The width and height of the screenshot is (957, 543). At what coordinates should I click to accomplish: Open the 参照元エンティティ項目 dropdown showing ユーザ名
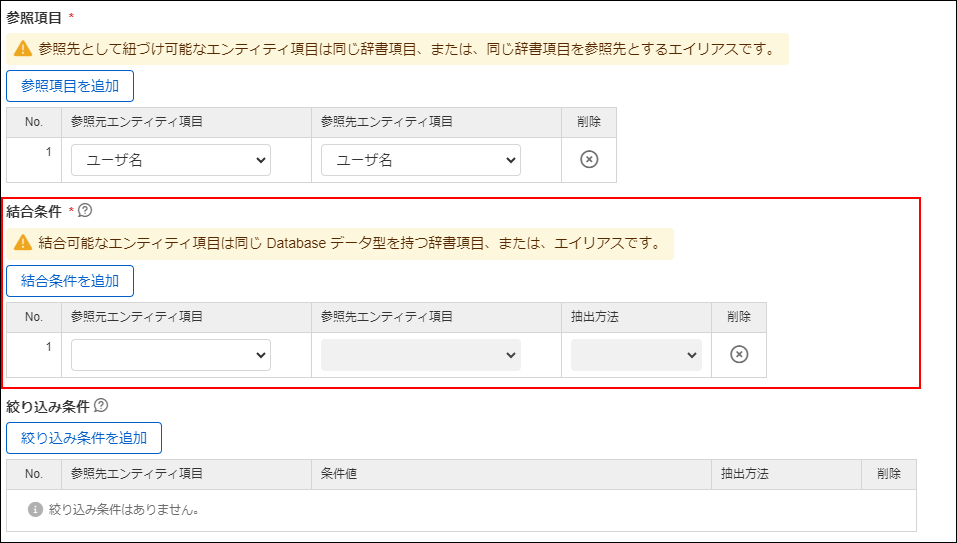(x=171, y=160)
